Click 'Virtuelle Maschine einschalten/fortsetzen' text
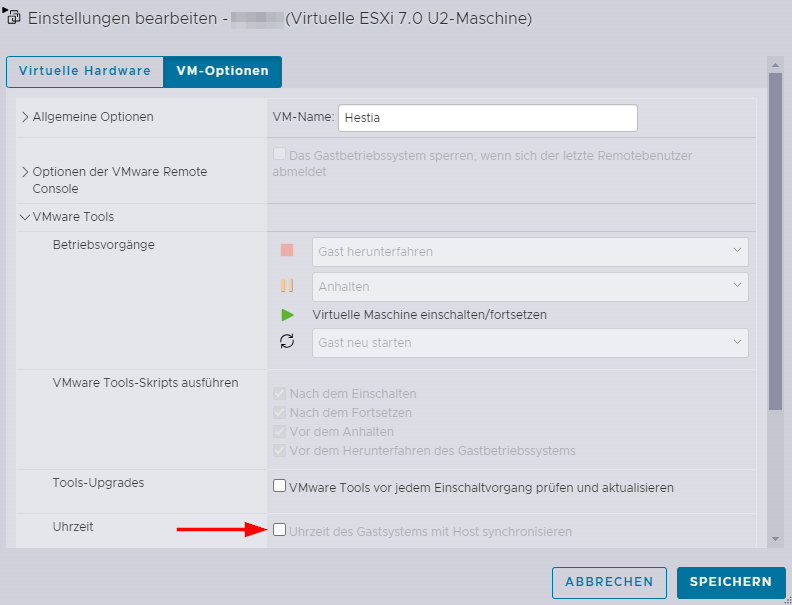Image resolution: width=792 pixels, height=605 pixels. pyautogui.click(x=429, y=315)
